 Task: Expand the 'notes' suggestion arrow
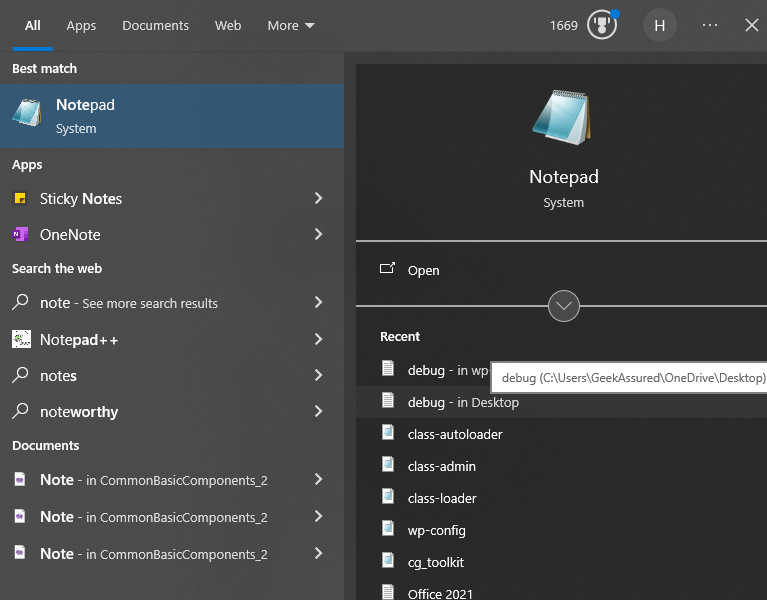(x=318, y=375)
